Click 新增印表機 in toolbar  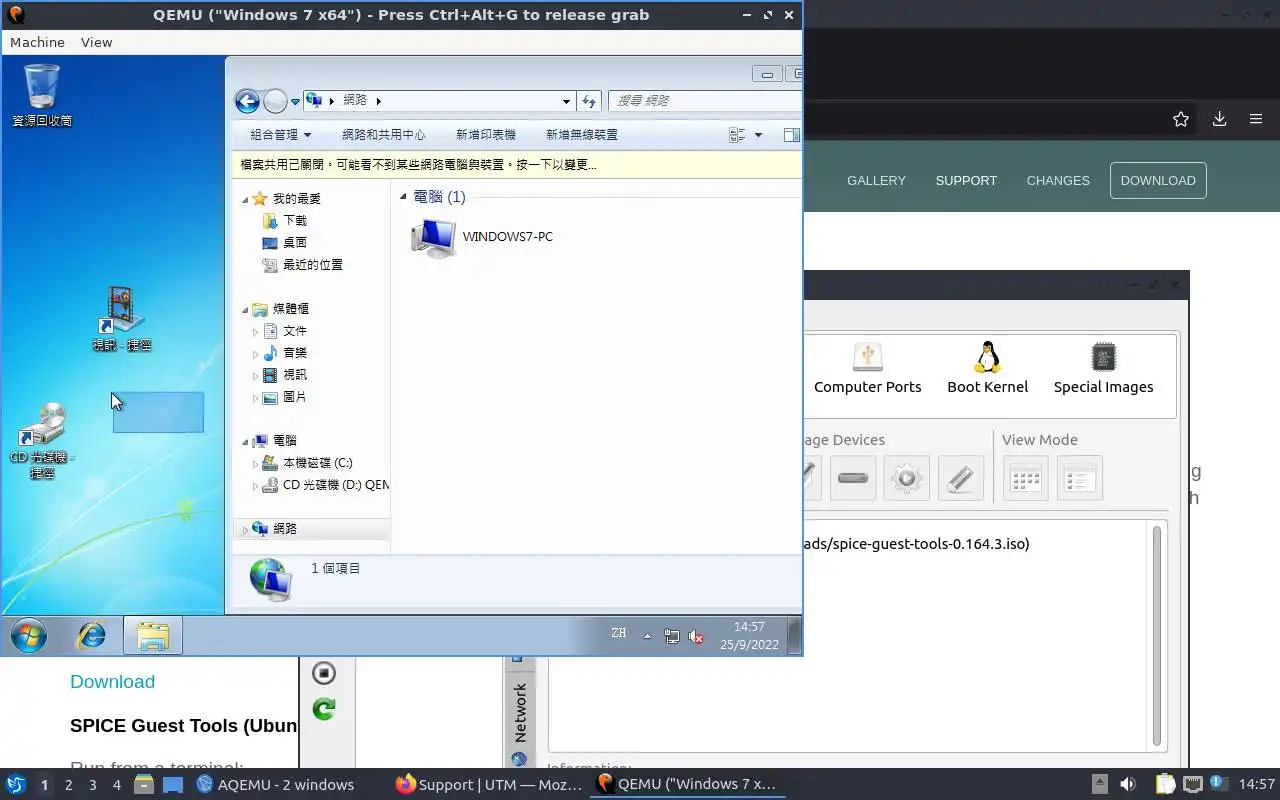(486, 135)
